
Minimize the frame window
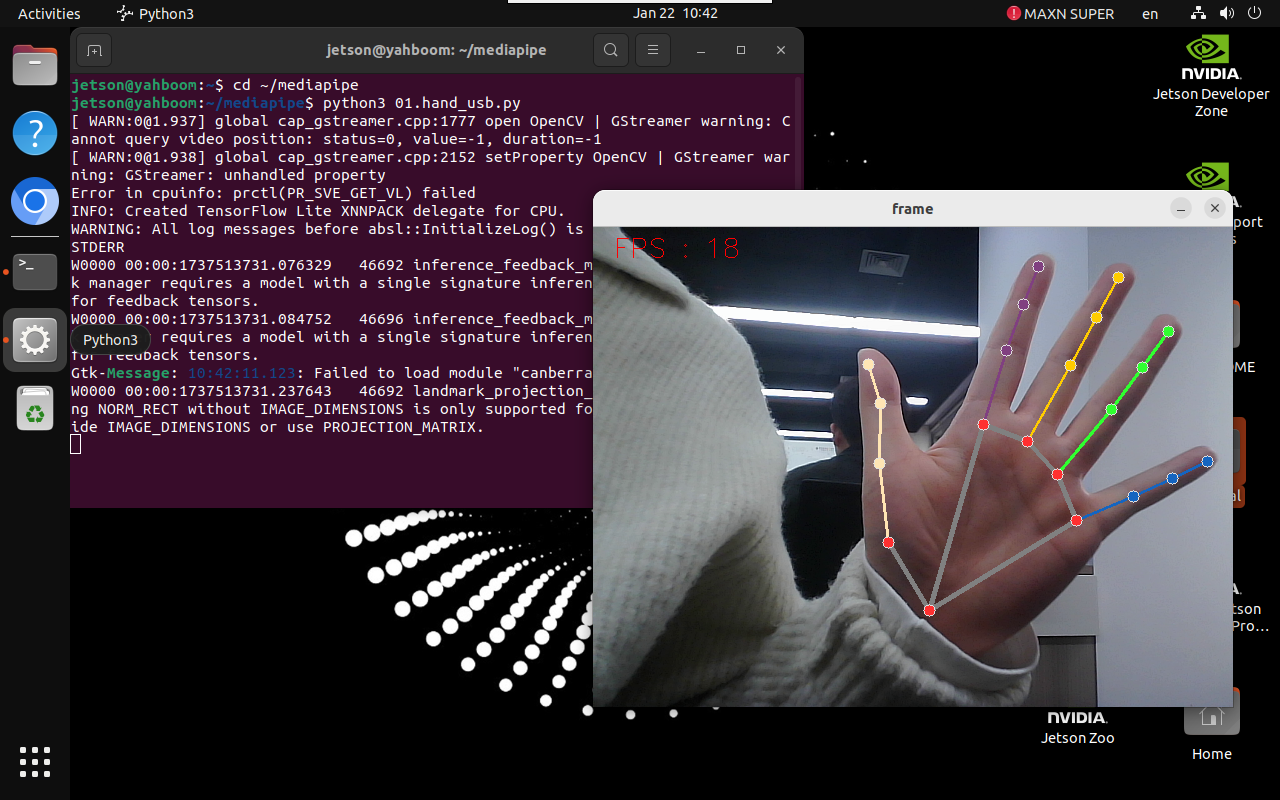(1181, 208)
